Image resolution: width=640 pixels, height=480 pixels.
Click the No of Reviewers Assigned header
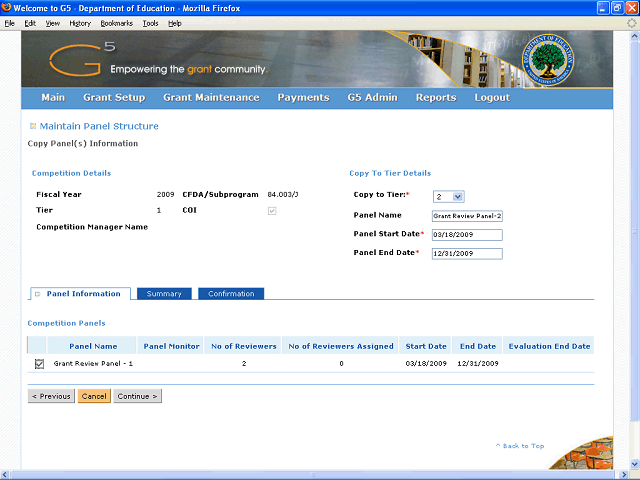click(341, 346)
